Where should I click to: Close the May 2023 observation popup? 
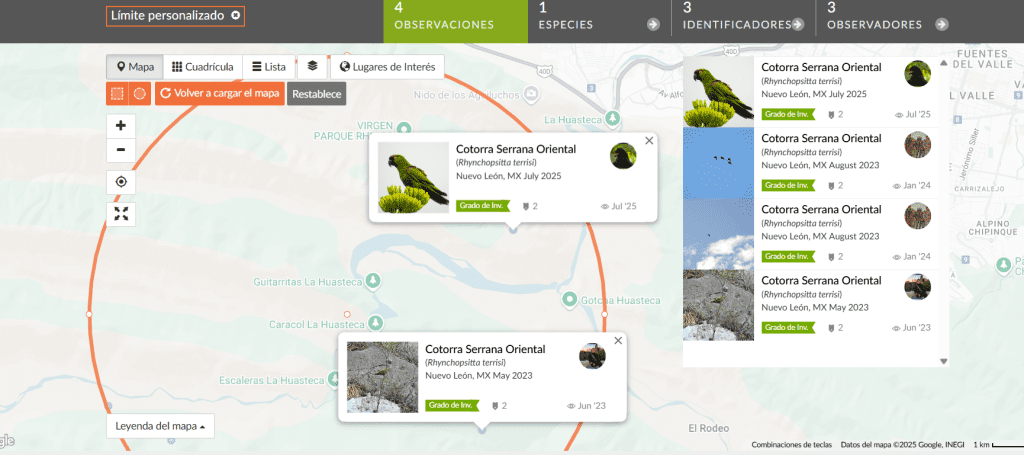tap(618, 341)
